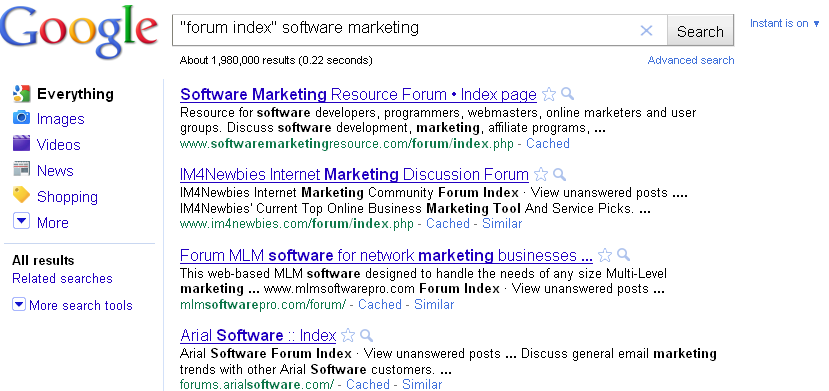Switch to Videos results
The height and width of the screenshot is (391, 829).
[x=58, y=145]
